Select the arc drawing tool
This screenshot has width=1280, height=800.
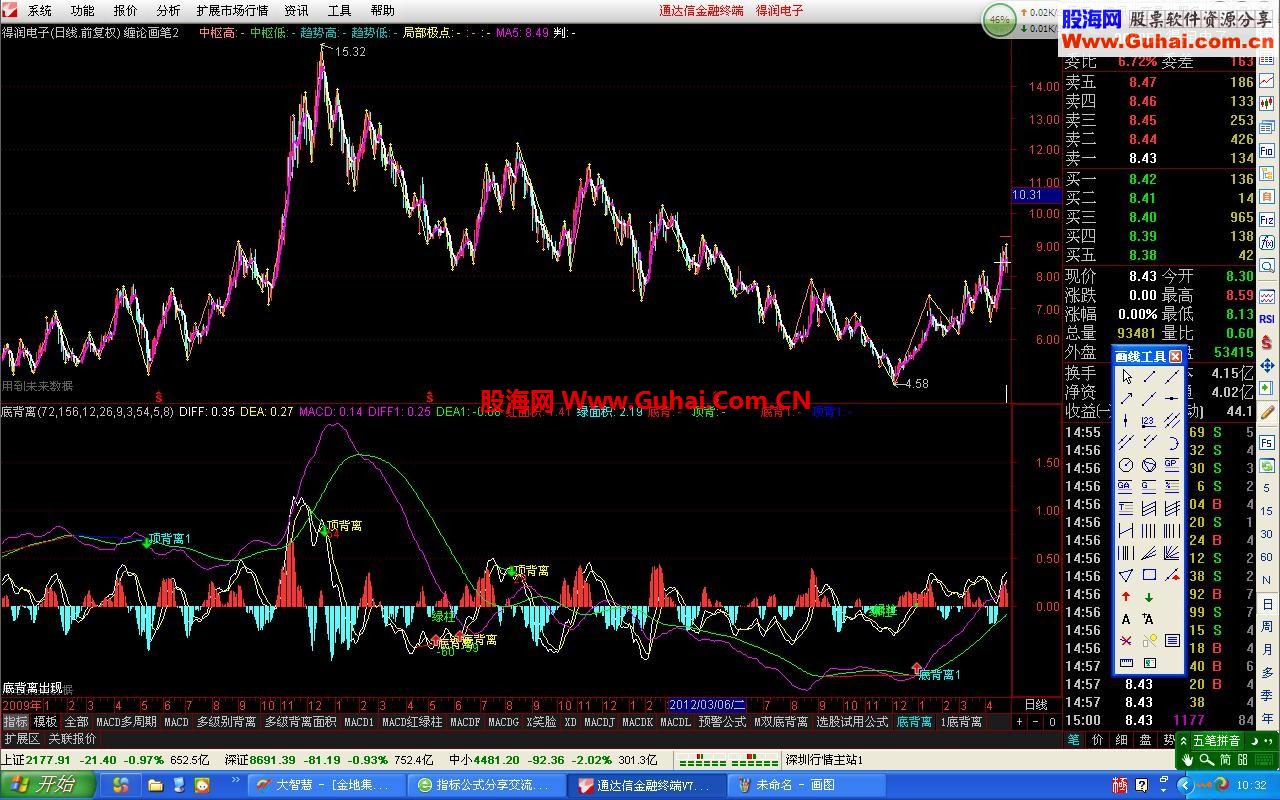coord(1172,443)
